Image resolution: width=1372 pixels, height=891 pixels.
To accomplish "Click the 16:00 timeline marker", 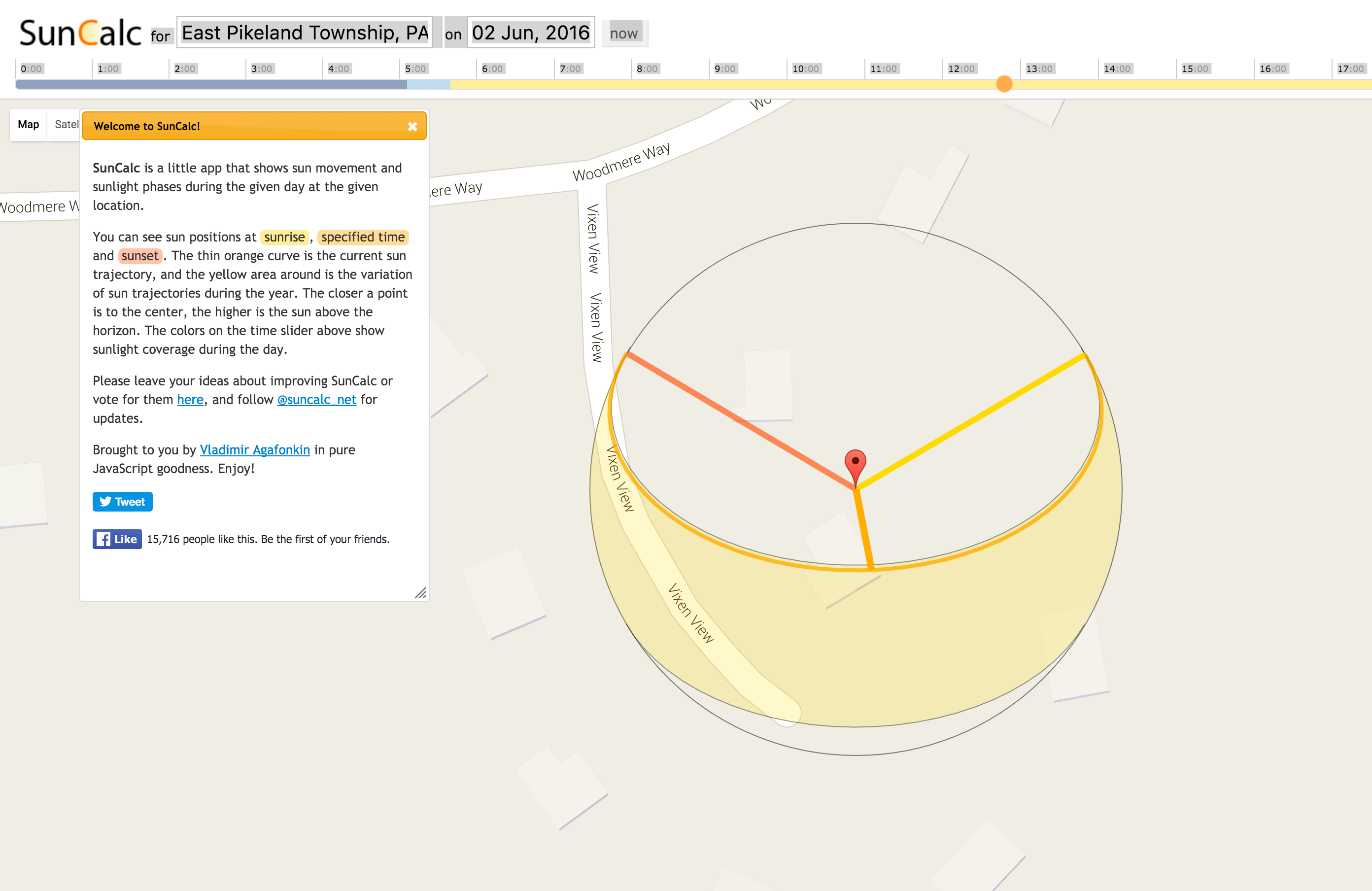I will pos(1273,69).
